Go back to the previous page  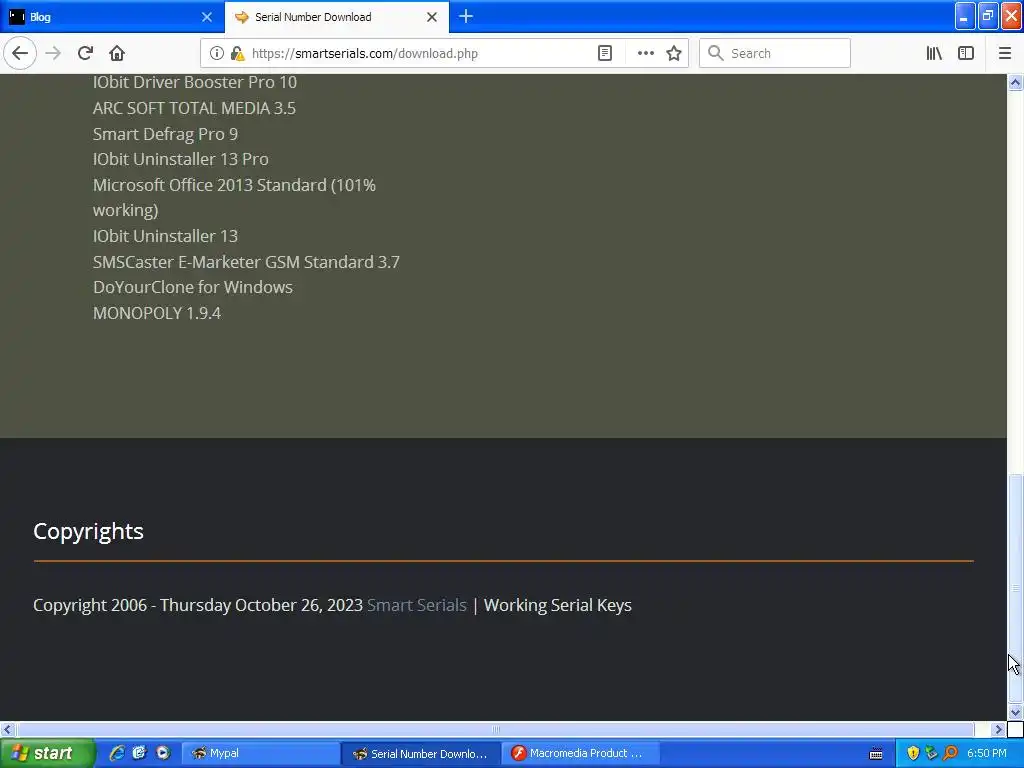pyautogui.click(x=20, y=54)
